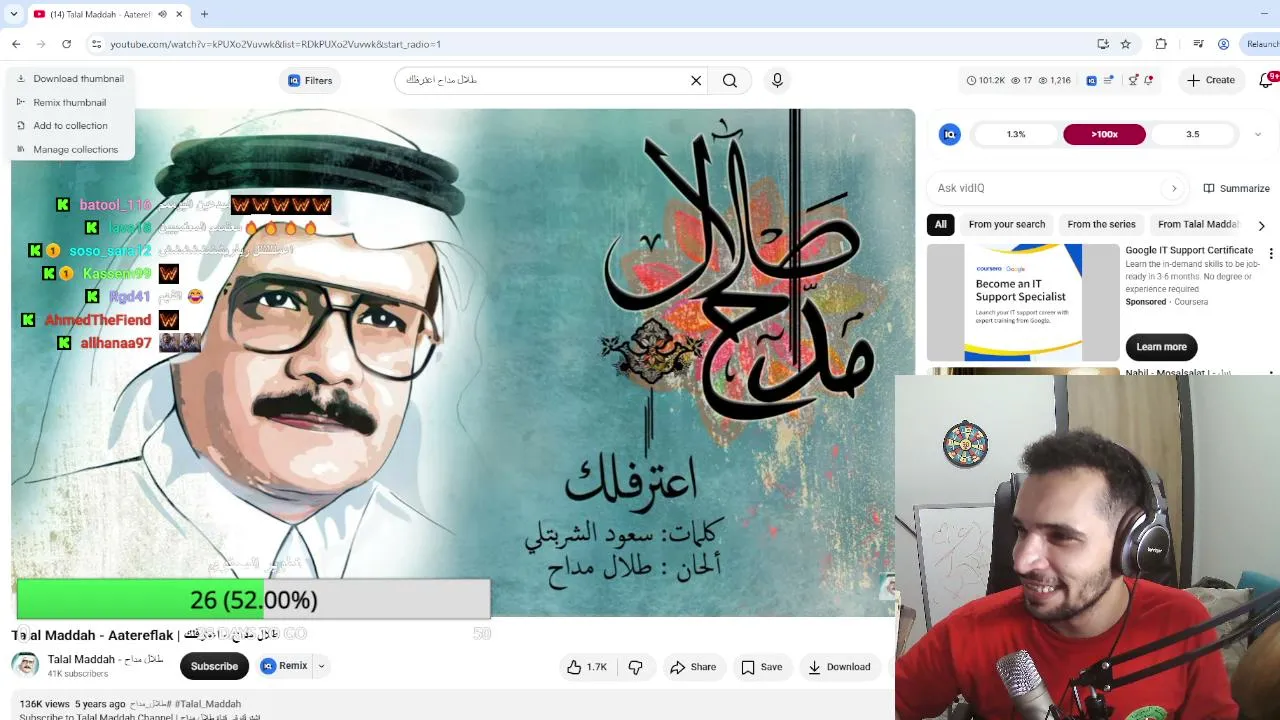Open the media controls icon in the browser toolbar
Screen dimensions: 1280x720
[1198, 44]
